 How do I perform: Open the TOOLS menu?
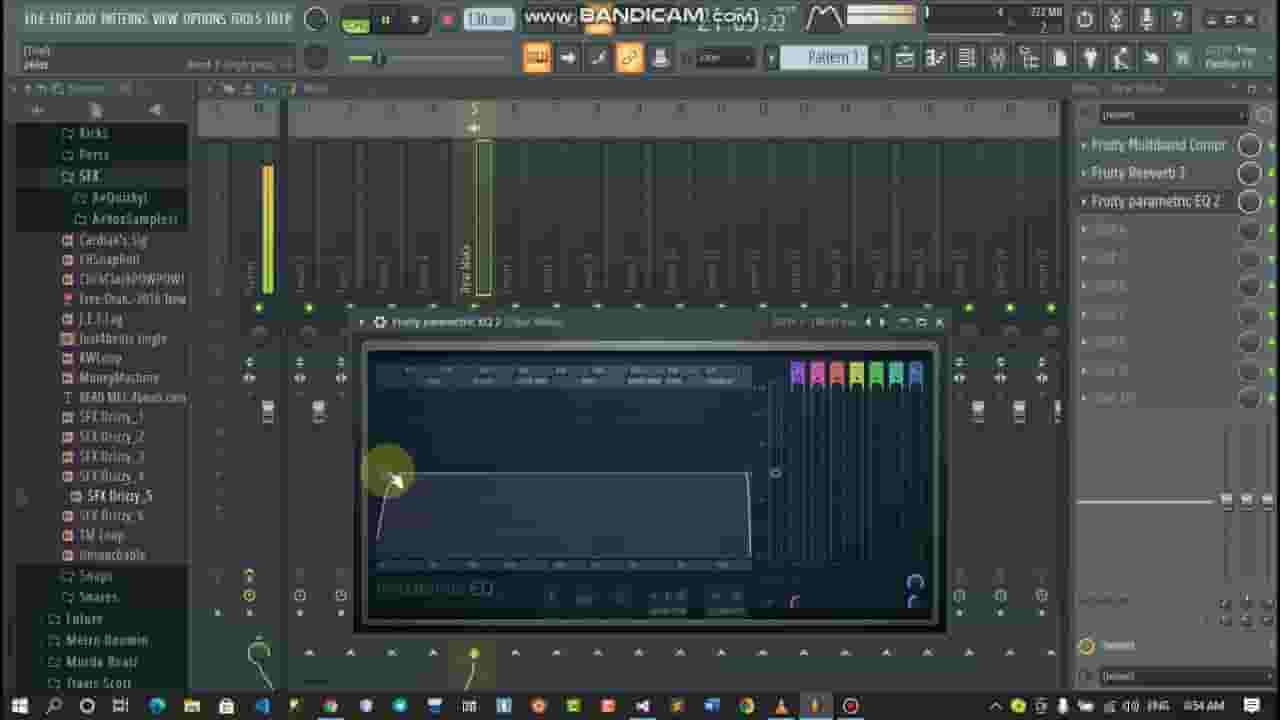(247, 19)
